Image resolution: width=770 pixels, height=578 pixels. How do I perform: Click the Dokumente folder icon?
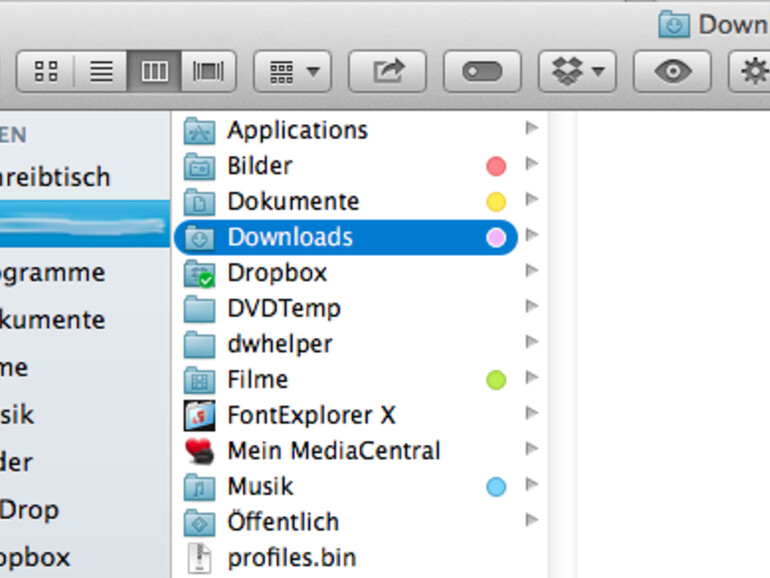199,202
